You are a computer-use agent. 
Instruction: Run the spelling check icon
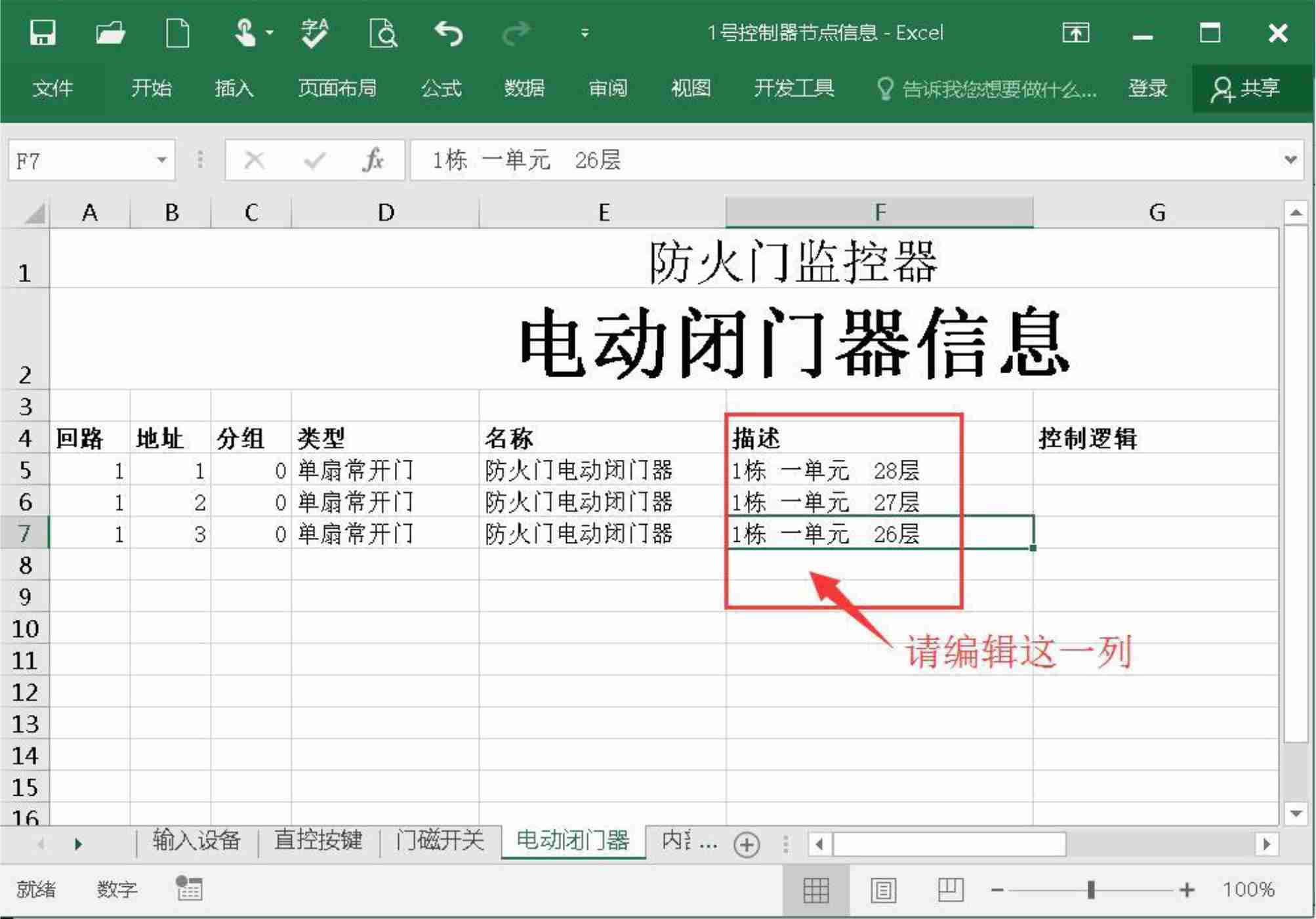point(314,33)
